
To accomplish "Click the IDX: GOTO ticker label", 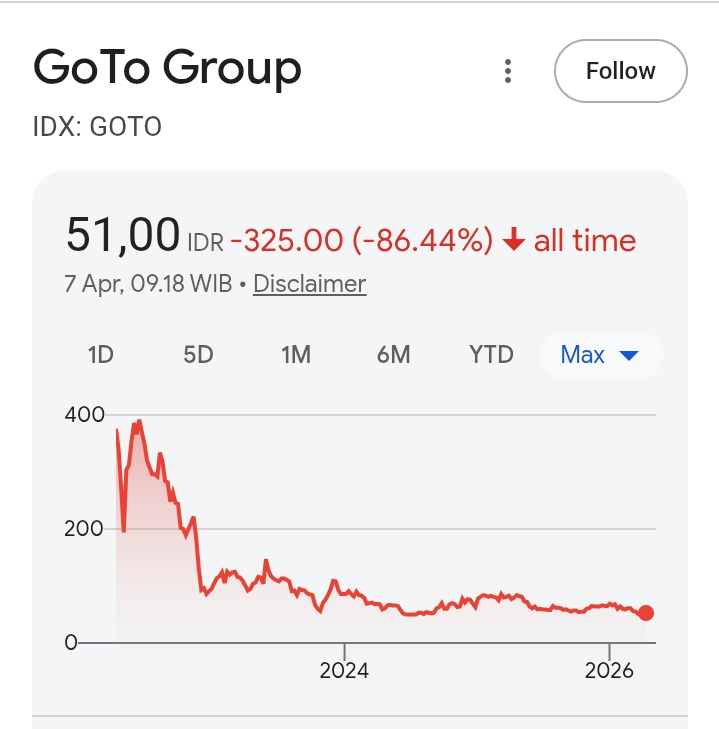I will click(x=97, y=127).
